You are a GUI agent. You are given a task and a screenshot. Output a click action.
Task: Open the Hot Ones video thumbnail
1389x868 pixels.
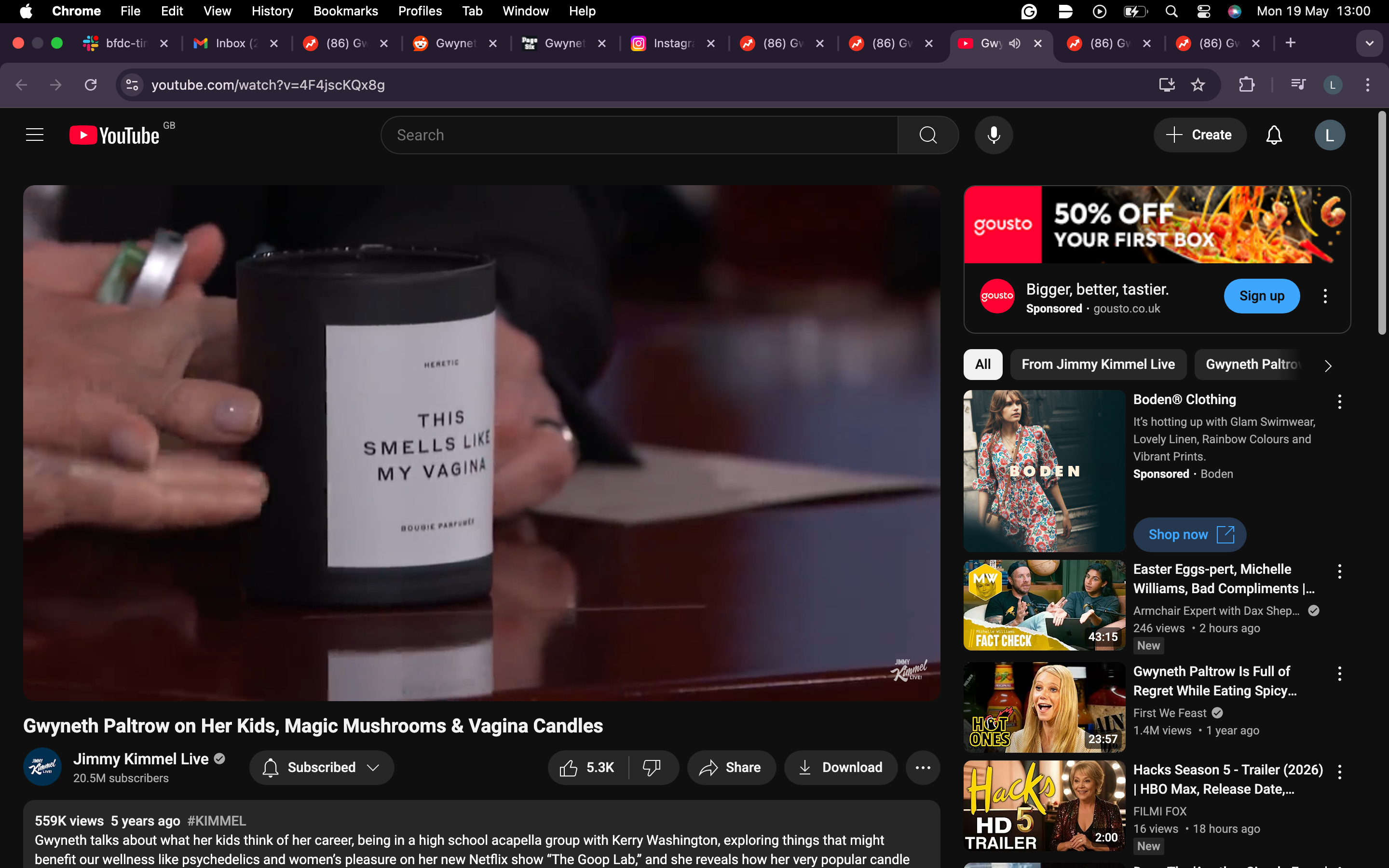coord(1043,705)
